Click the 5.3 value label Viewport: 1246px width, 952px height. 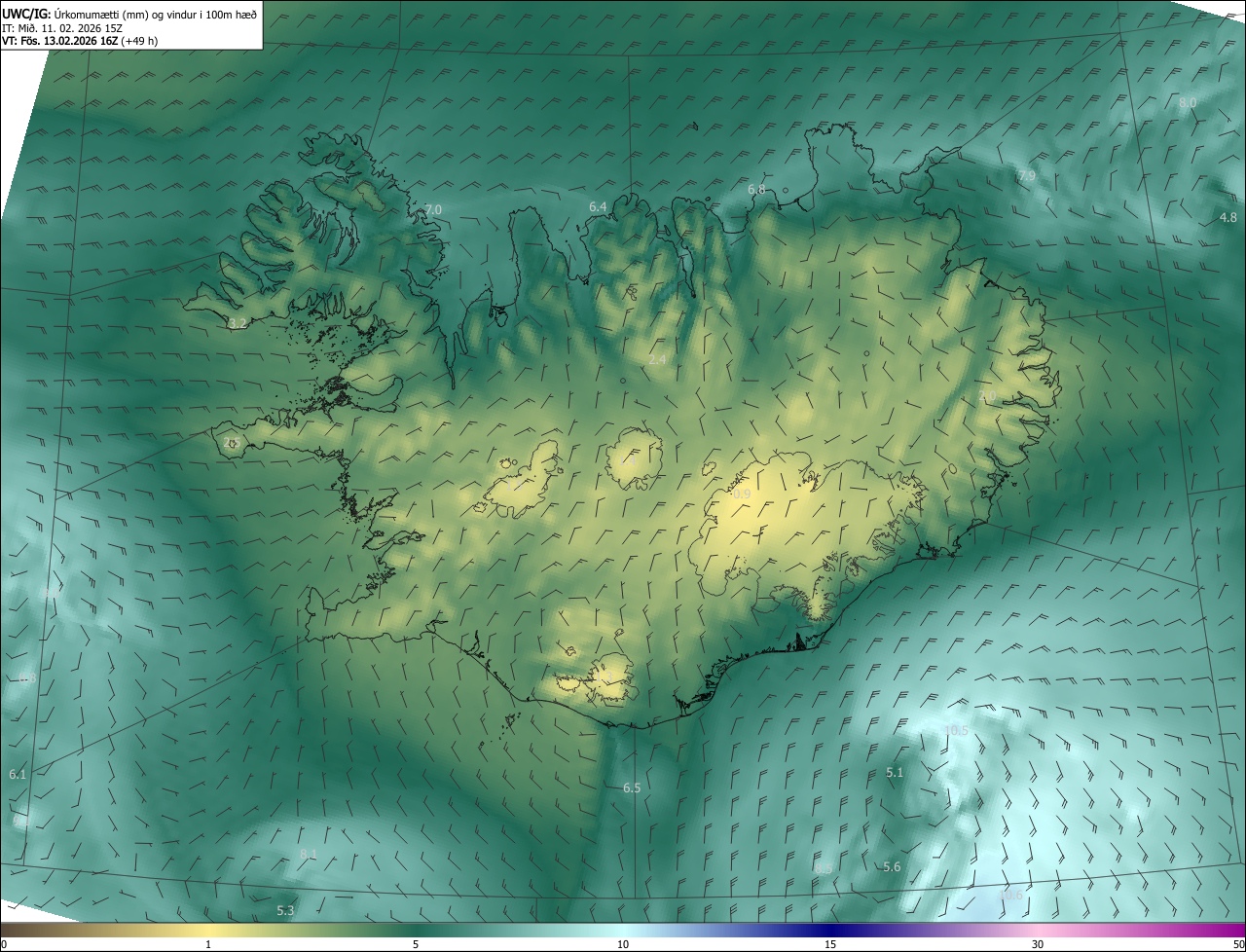coord(285,910)
